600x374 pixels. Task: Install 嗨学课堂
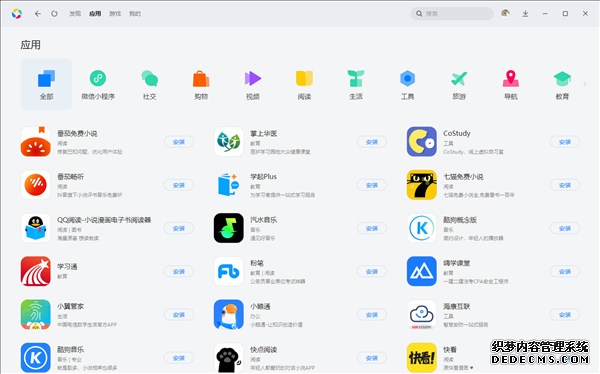pos(565,272)
